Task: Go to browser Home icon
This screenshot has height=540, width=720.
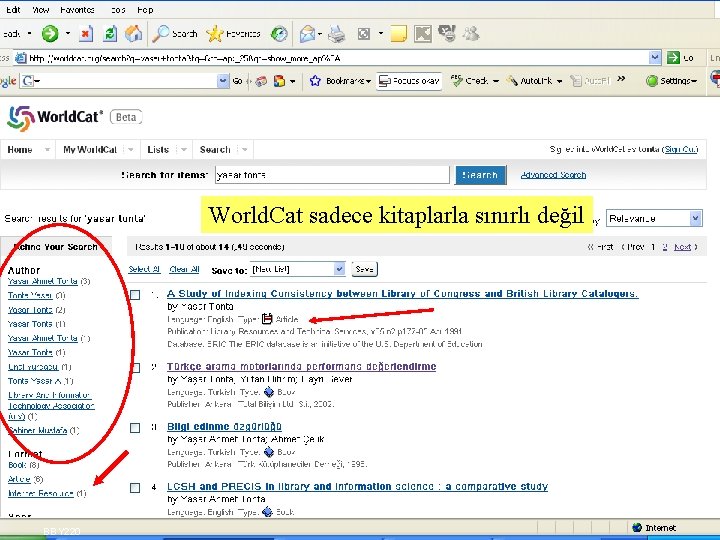Action: [133, 34]
